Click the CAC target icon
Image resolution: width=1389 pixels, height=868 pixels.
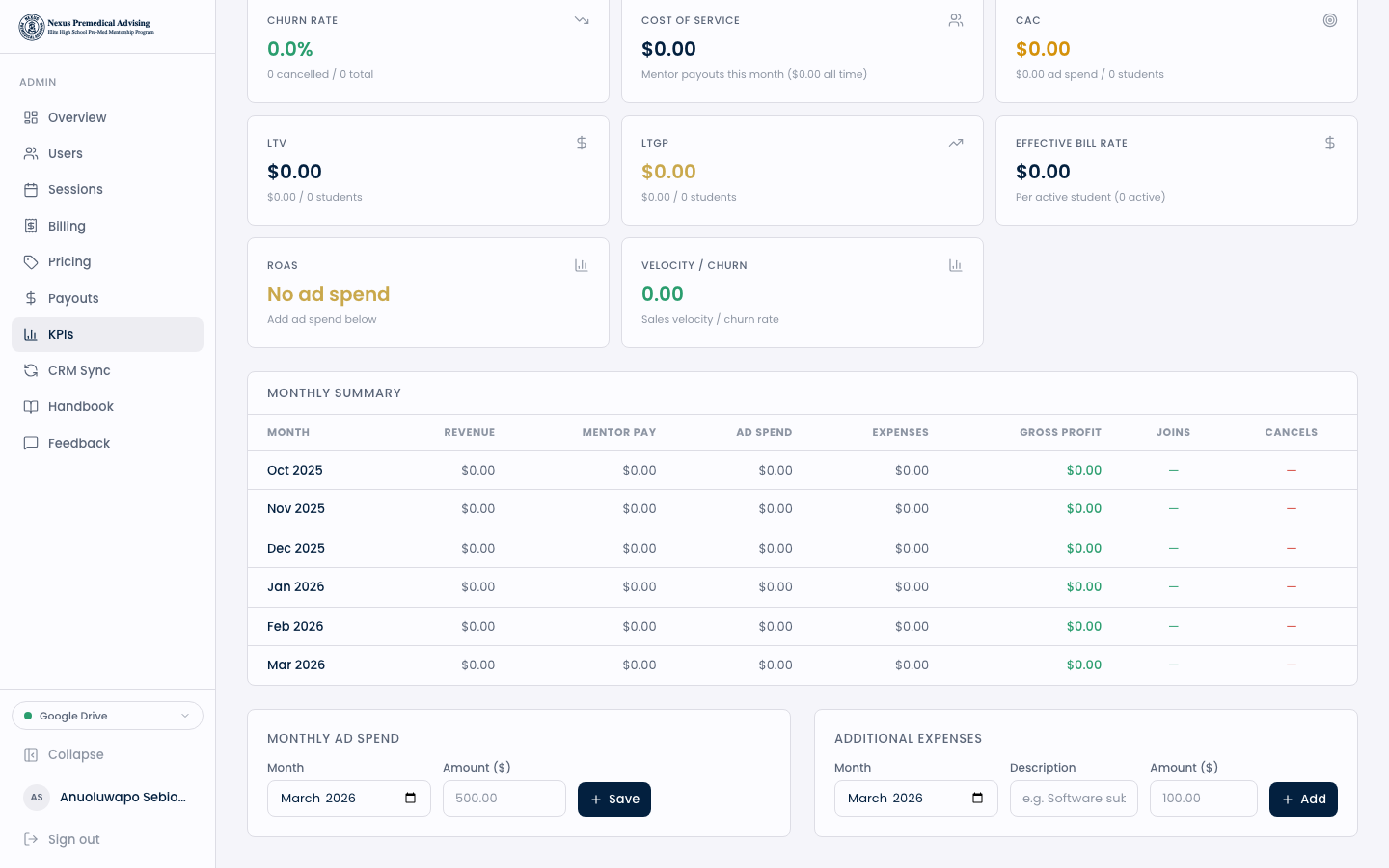1329,20
